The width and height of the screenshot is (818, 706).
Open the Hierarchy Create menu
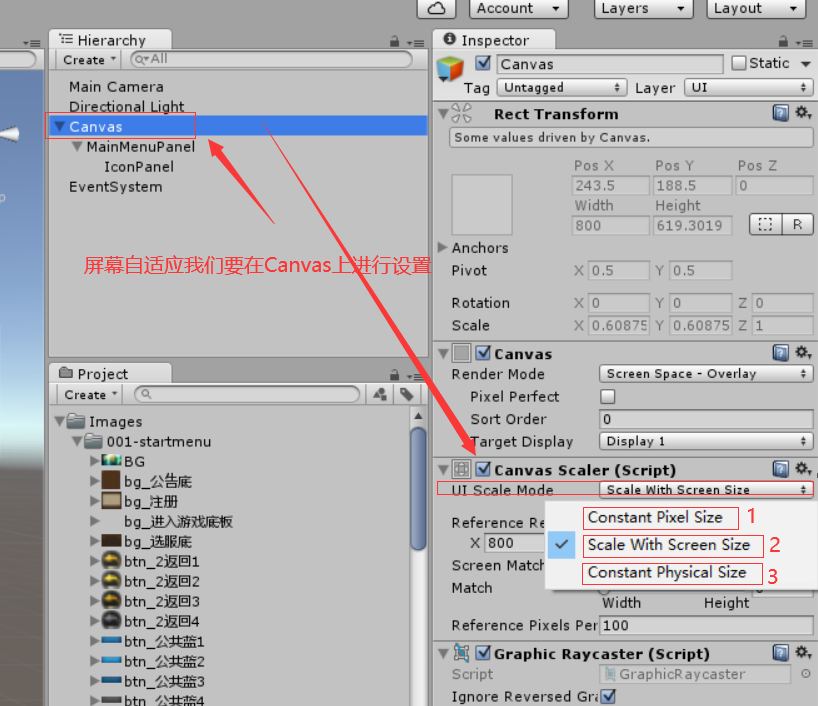(88, 60)
